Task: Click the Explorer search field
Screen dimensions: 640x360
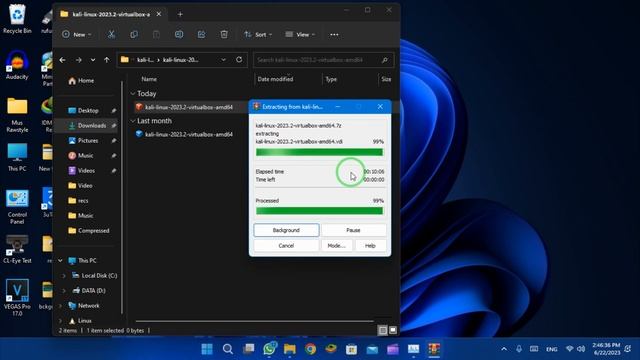Action: click(x=324, y=60)
